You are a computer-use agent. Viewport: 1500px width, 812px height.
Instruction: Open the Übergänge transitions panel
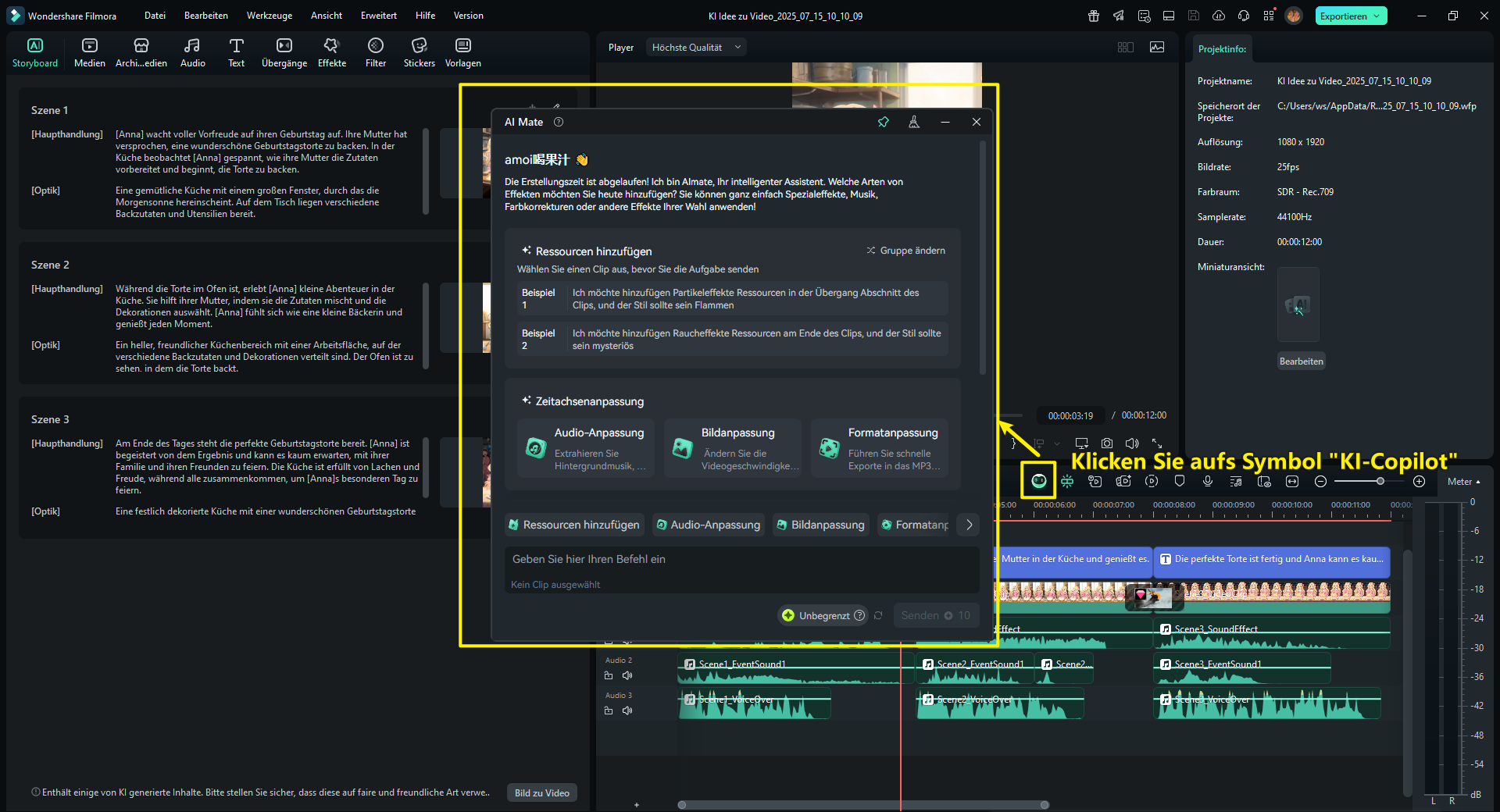tap(284, 52)
